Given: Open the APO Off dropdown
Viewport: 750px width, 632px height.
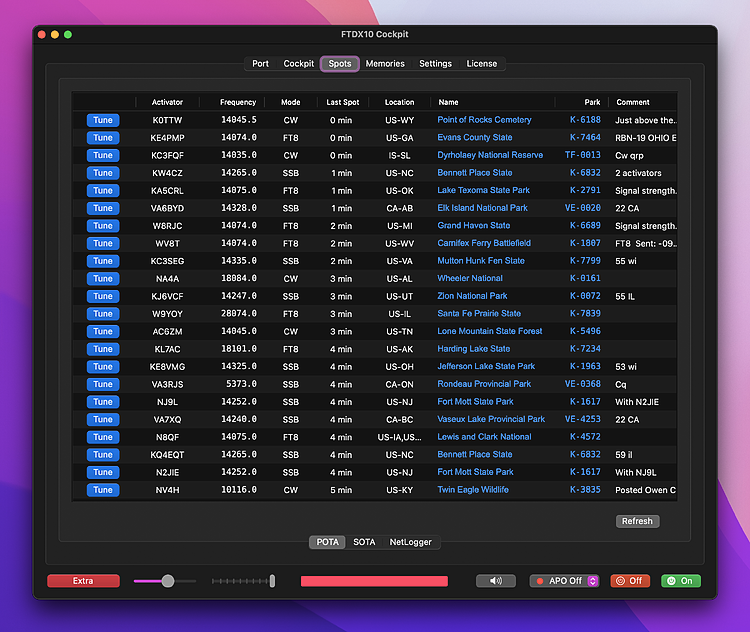Looking at the screenshot, I should pyautogui.click(x=565, y=581).
